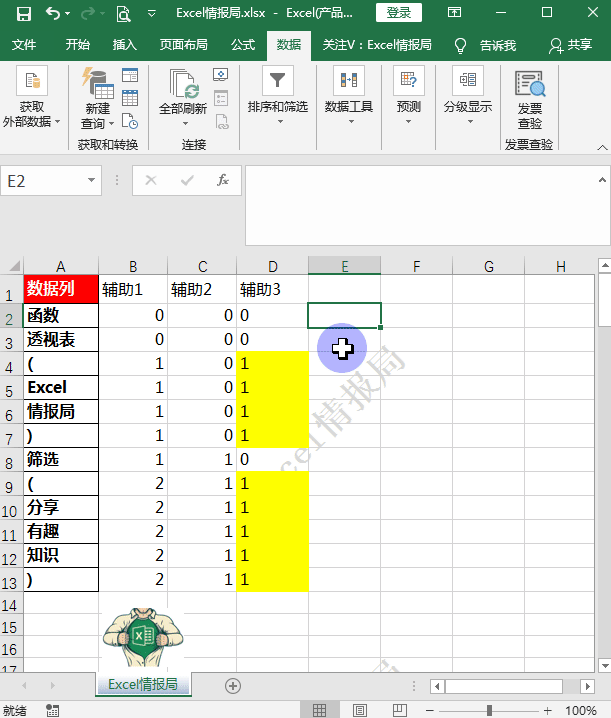Screen dimensions: 611x718
Task: Select column D header
Action: point(273,266)
